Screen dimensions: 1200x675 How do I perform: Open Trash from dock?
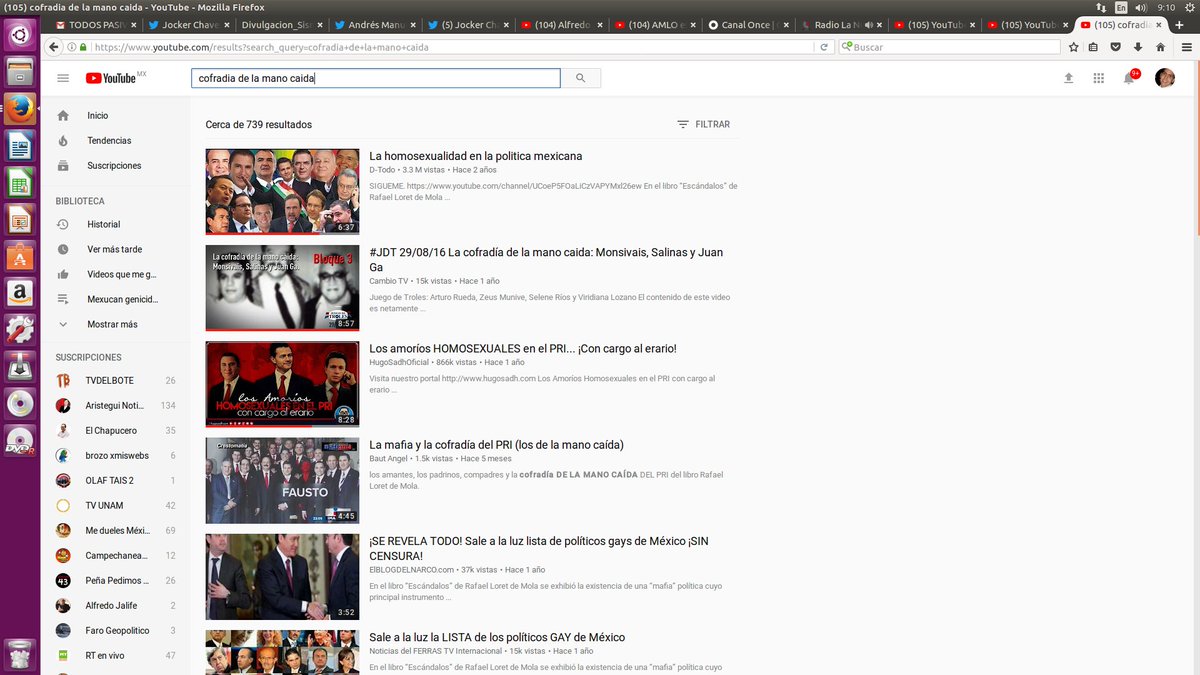pos(19,654)
